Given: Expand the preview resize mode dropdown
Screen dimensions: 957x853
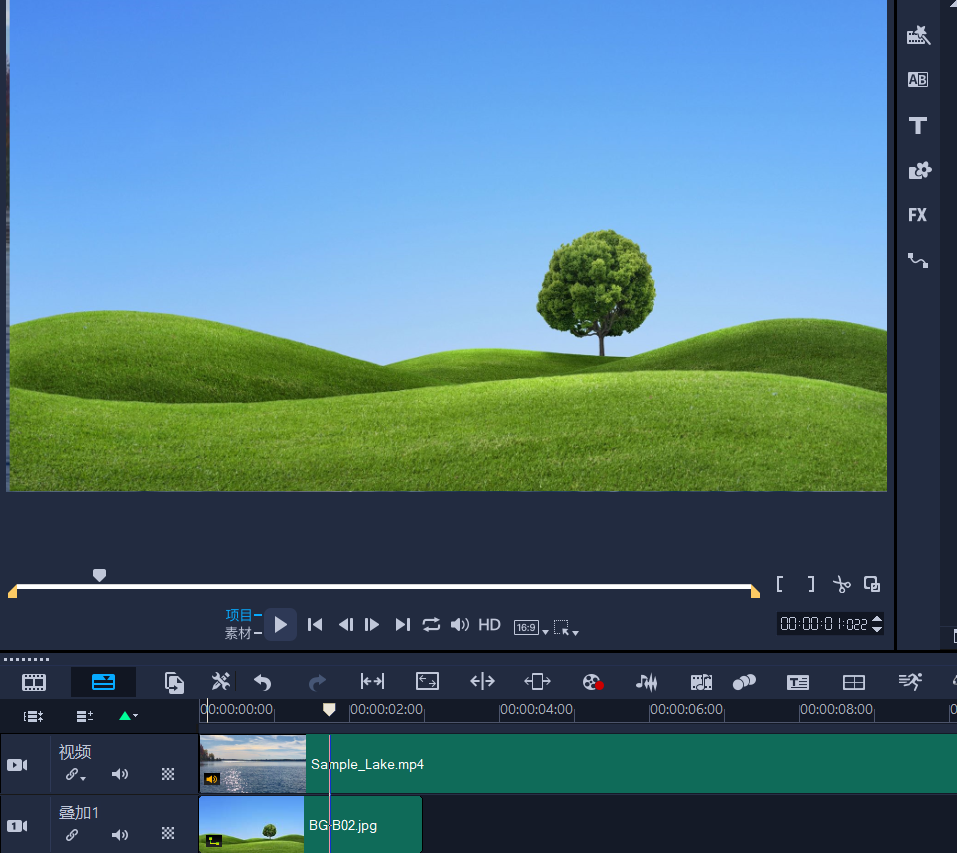Looking at the screenshot, I should pos(566,628).
